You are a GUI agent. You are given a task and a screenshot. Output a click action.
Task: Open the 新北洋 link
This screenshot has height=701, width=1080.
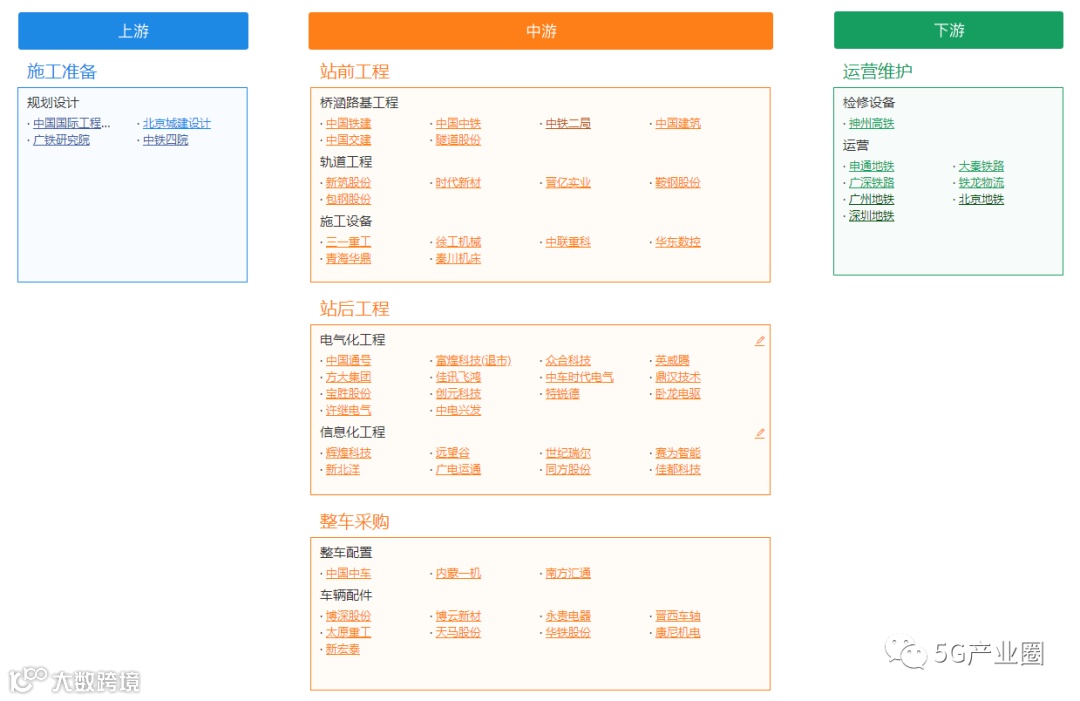point(343,469)
